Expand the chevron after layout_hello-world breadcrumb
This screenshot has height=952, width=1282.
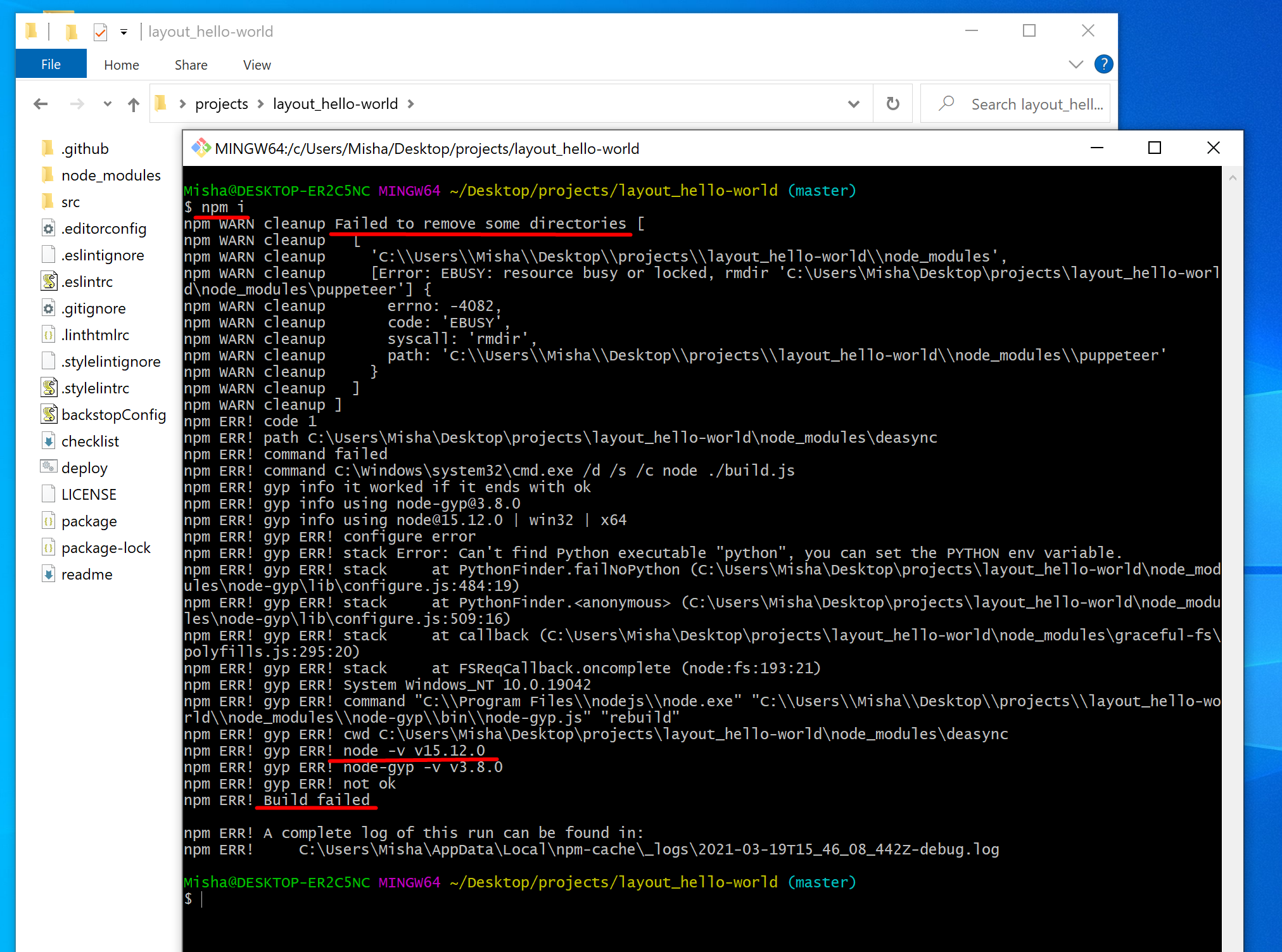pos(411,104)
